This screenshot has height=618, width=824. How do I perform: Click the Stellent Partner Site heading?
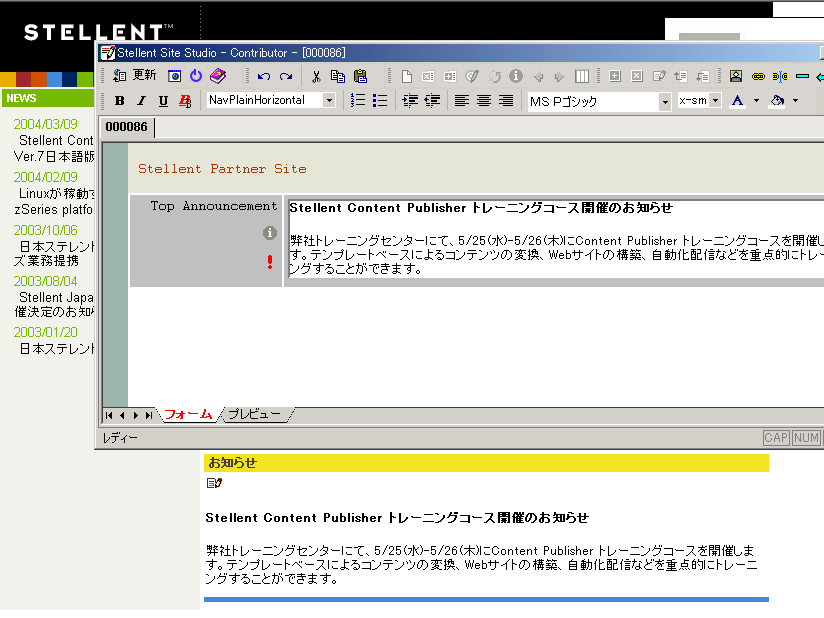coord(222,169)
